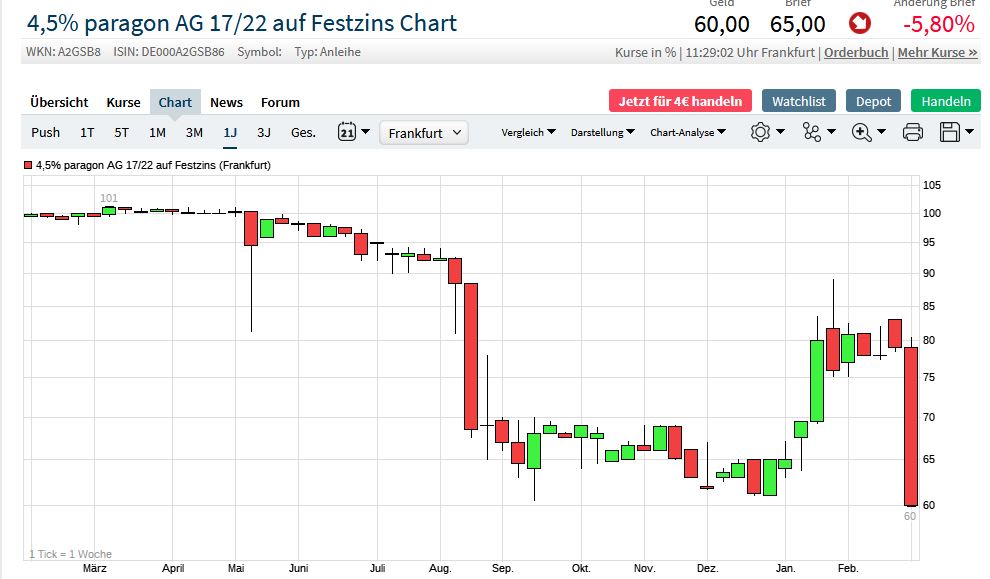The height and width of the screenshot is (579, 990).
Task: Click the red trend arrow icon
Action: pos(859,24)
